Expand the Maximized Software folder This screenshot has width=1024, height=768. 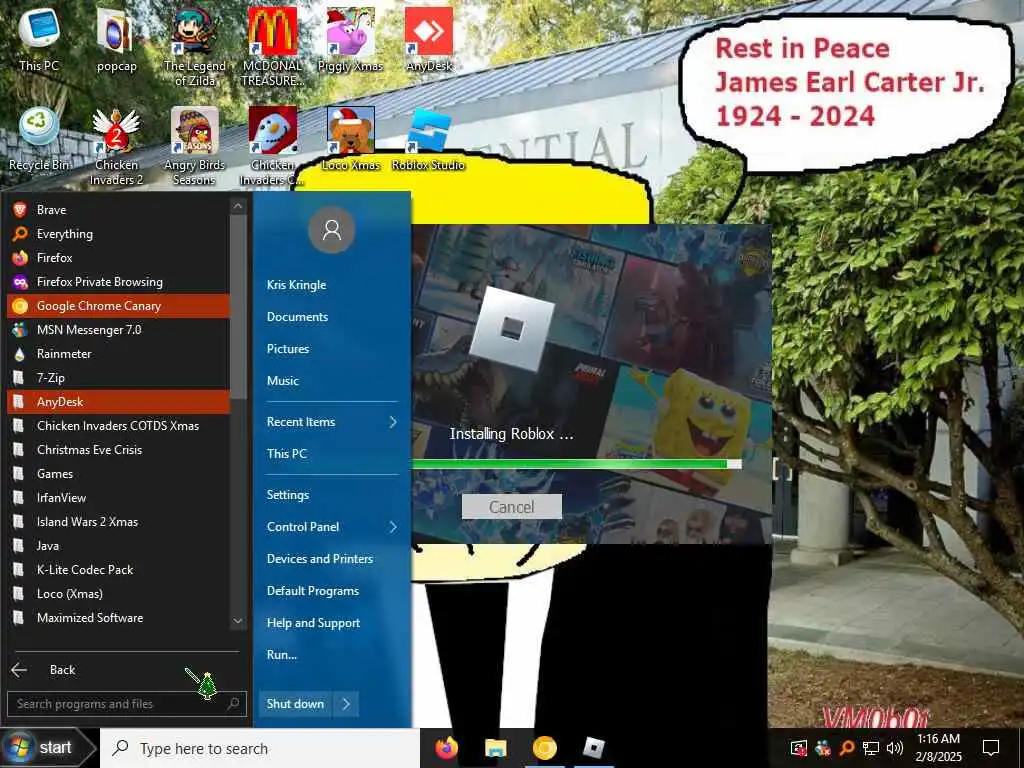(118, 618)
